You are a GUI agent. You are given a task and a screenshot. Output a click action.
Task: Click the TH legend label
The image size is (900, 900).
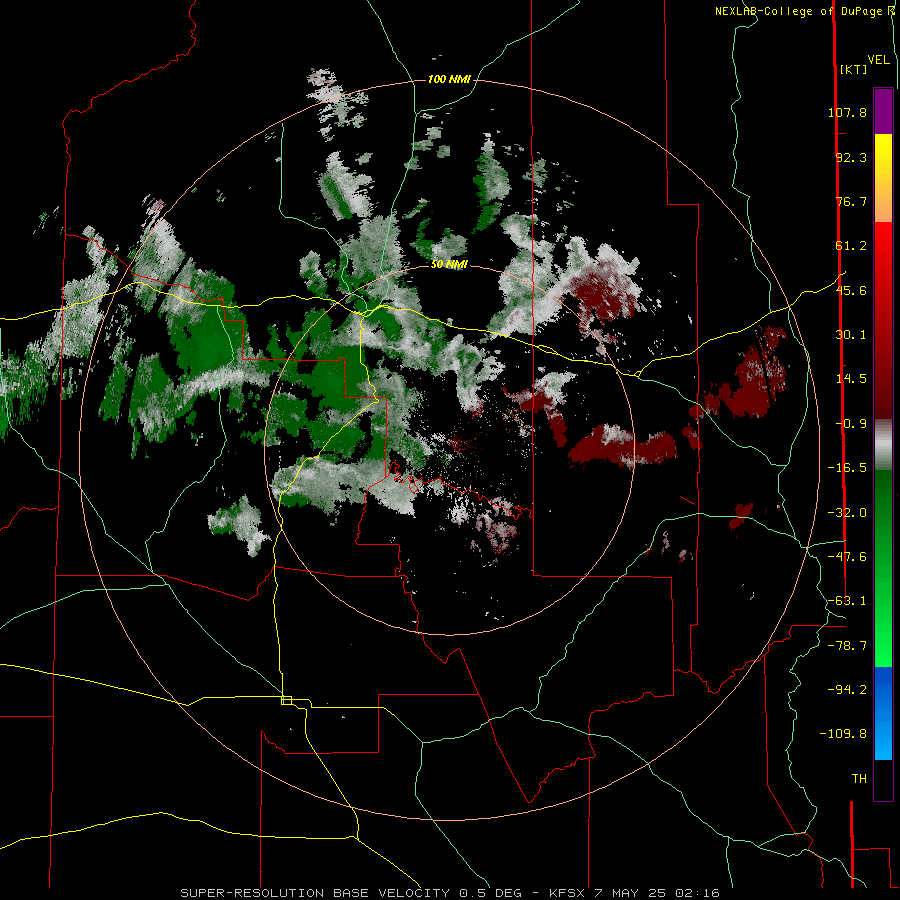tap(859, 779)
